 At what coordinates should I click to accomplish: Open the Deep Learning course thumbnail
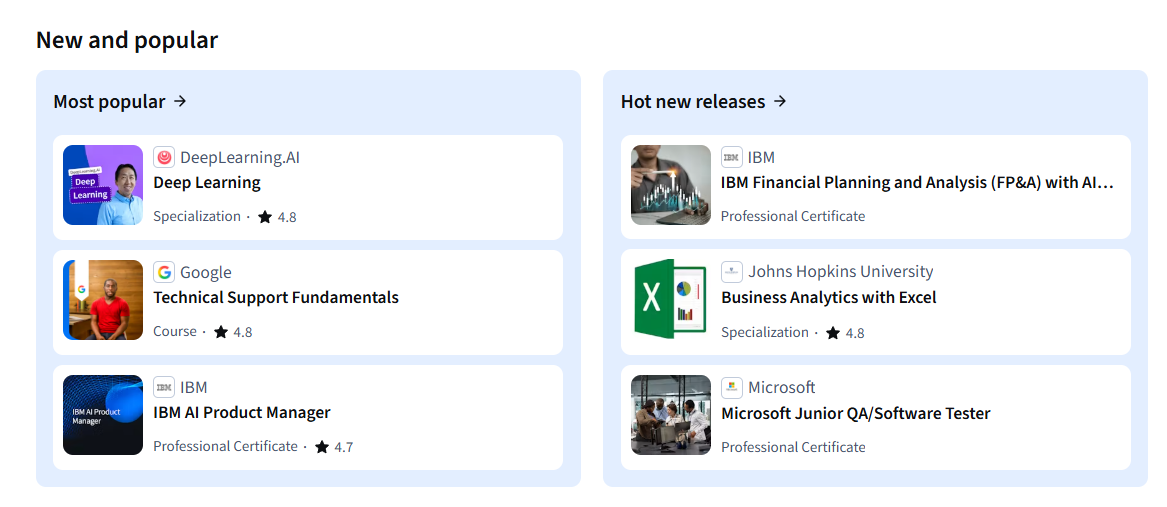point(103,185)
